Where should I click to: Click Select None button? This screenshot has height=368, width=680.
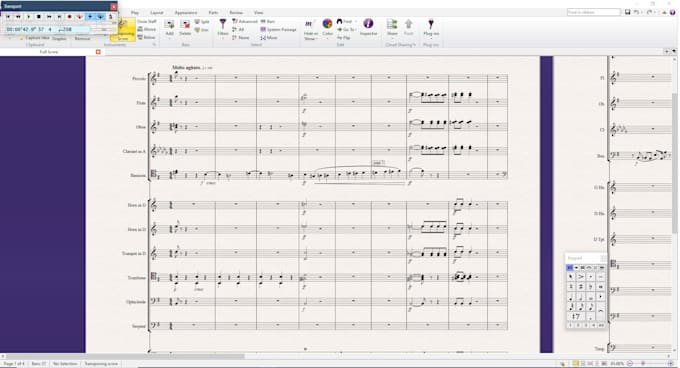click(x=241, y=38)
